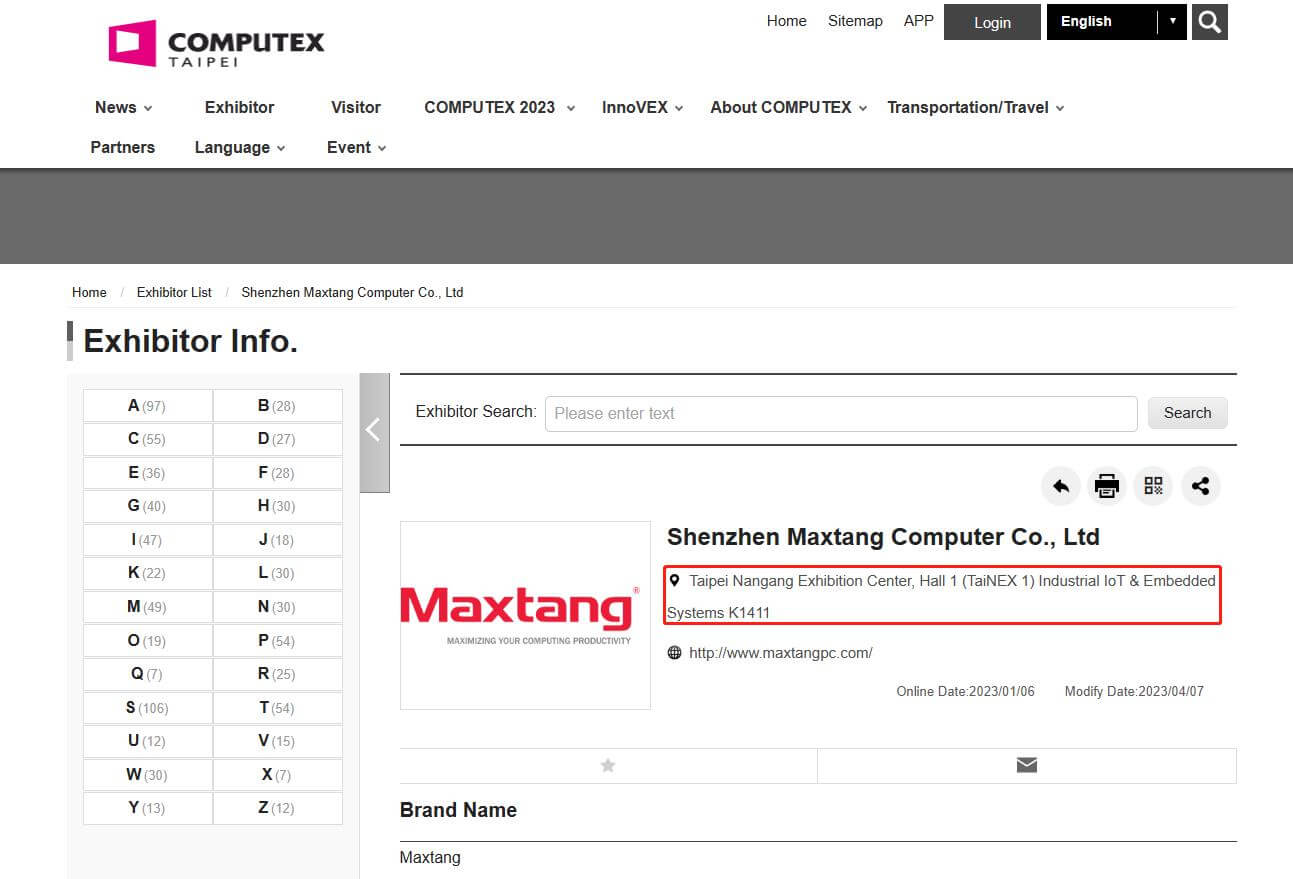Click the COMPUTEX Taipei logo

217,44
